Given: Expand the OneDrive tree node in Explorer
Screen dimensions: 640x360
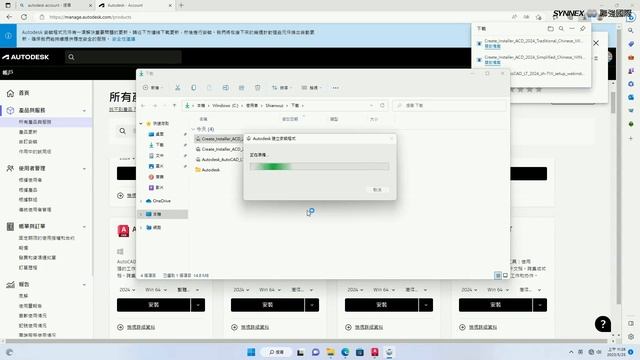Looking at the screenshot, I should point(141,201).
